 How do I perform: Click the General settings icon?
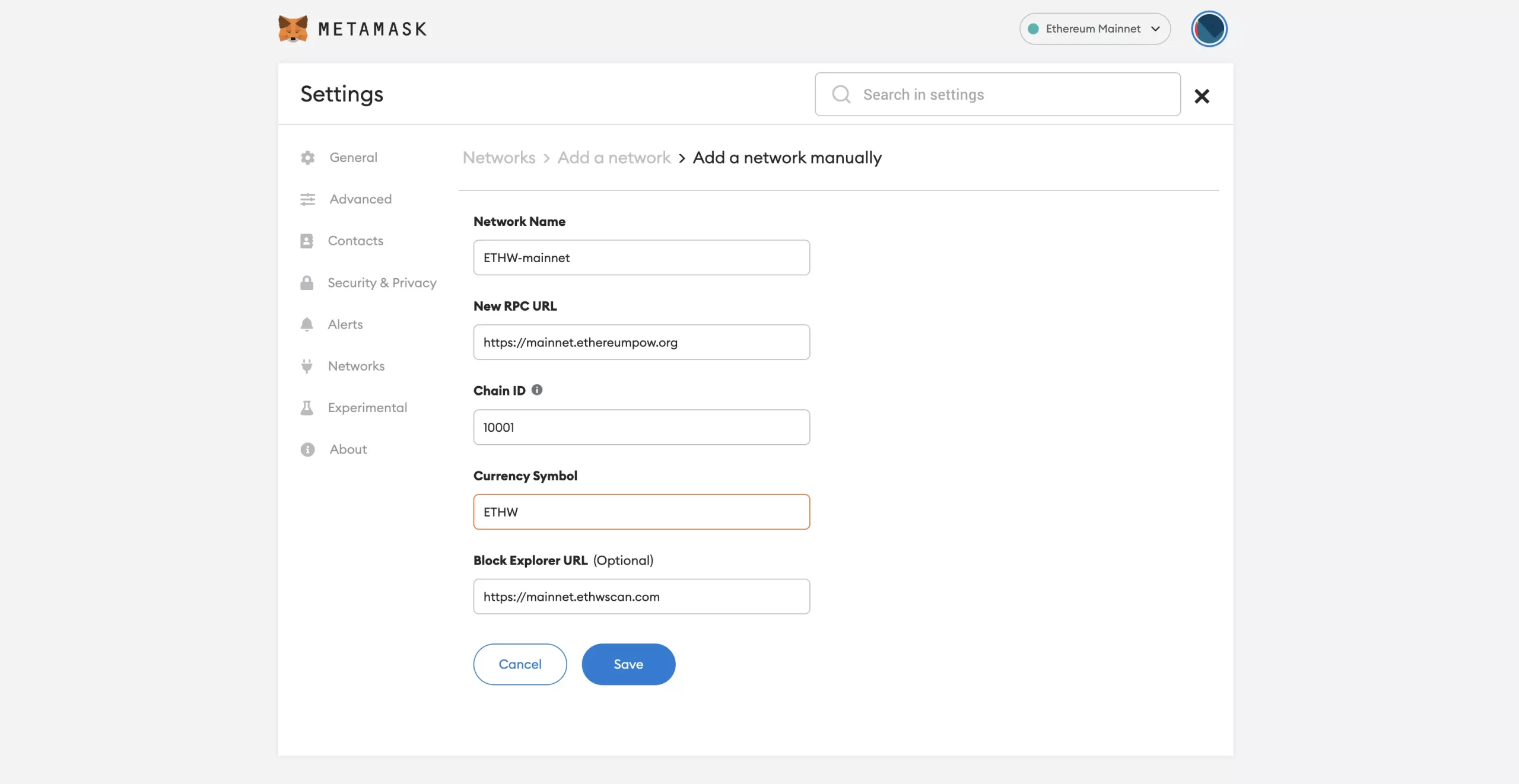[x=306, y=157]
